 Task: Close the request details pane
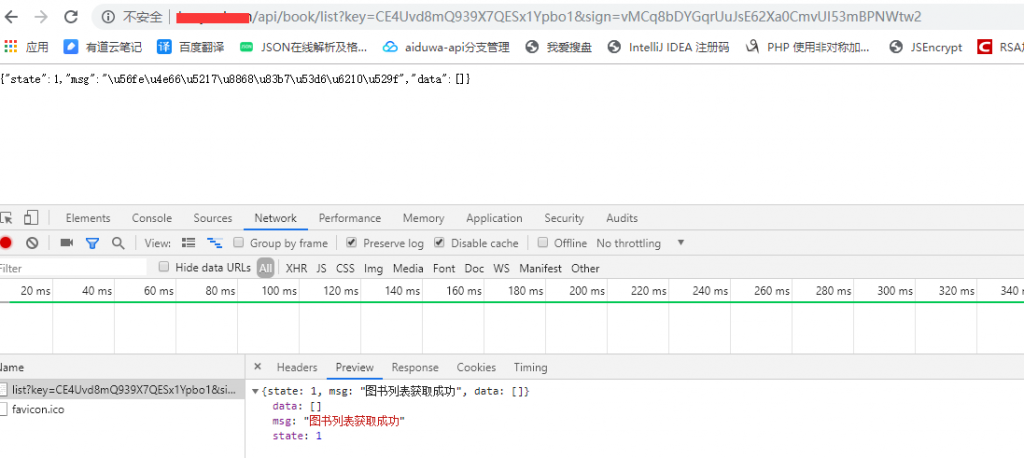click(x=258, y=367)
